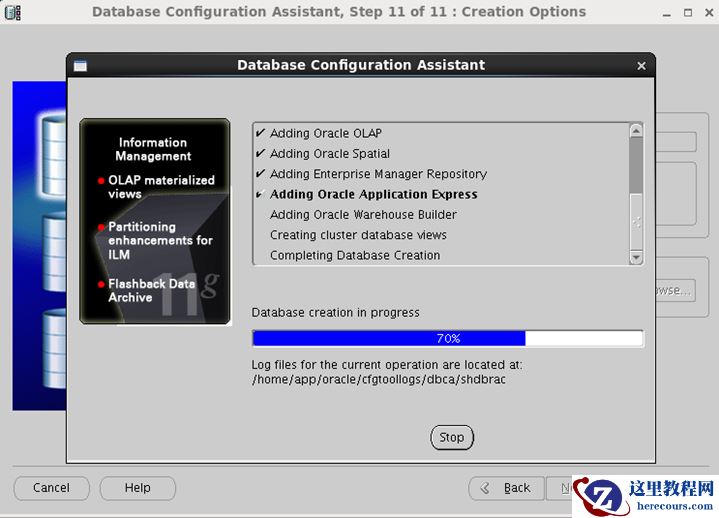Open Help in the main wizard window
719x518 pixels.
[x=138, y=488]
